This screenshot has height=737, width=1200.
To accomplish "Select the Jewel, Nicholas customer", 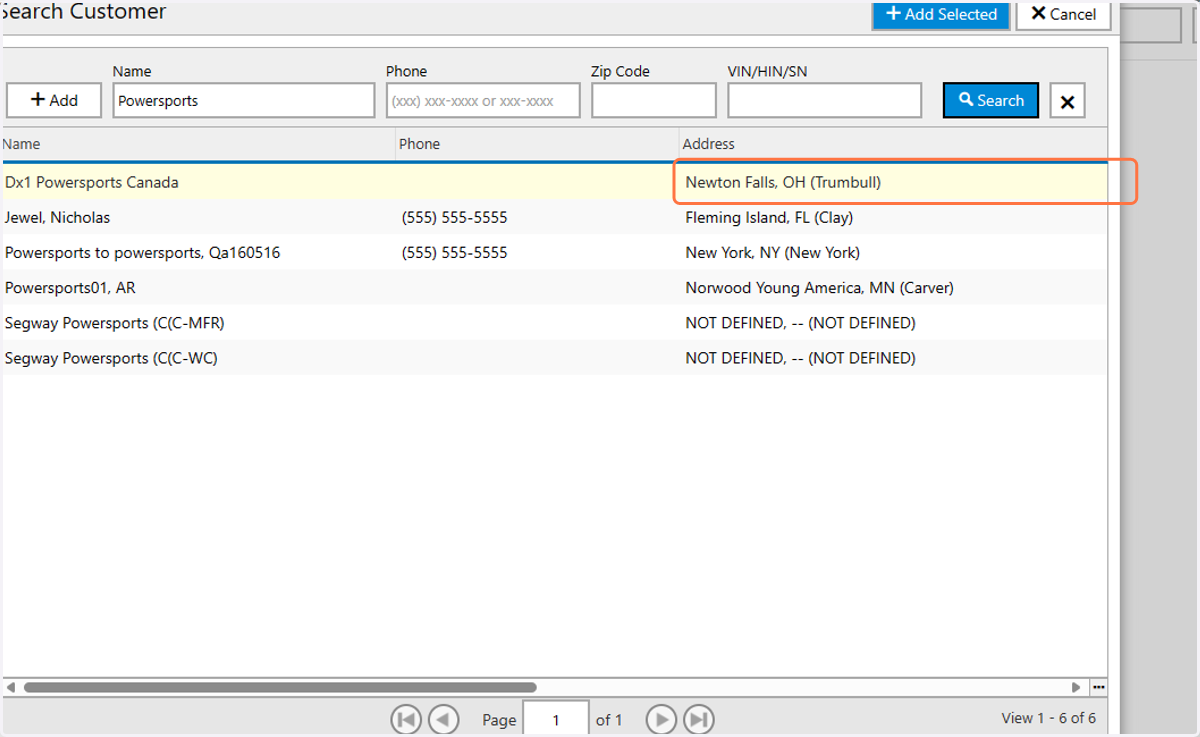I will 554,218.
